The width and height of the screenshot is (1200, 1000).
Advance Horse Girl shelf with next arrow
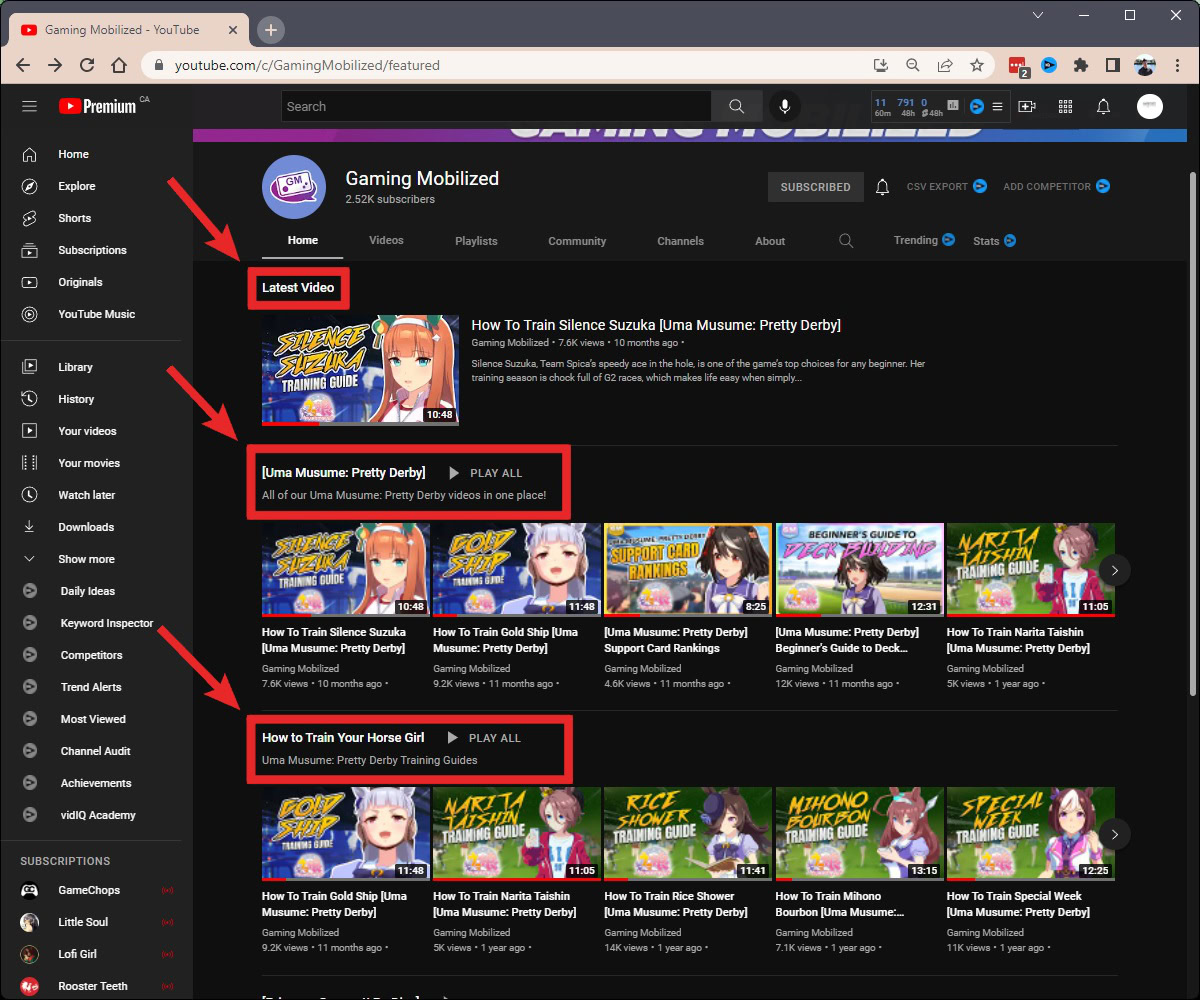point(1114,834)
